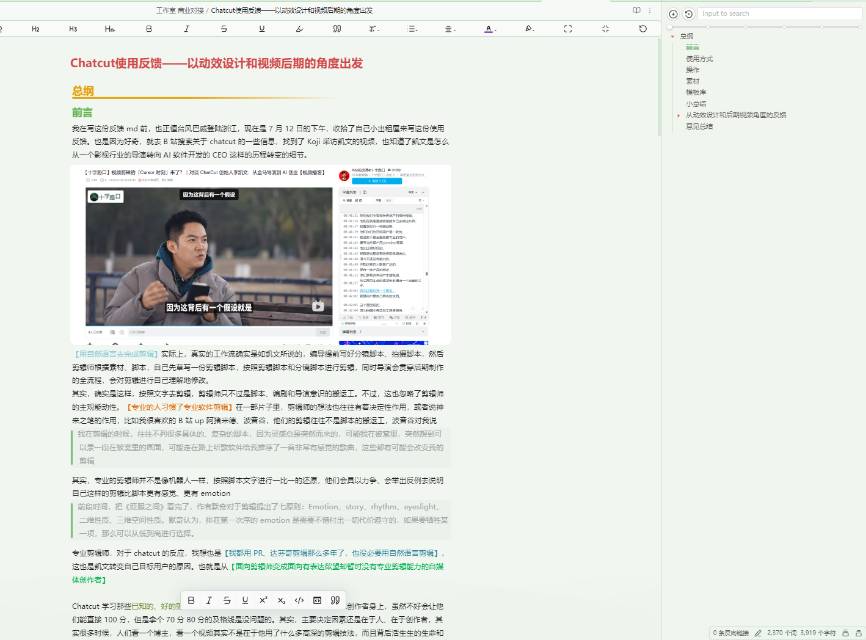866x640 pixels.
Task: Click inline code in the floating selection toolbar
Action: [299, 600]
